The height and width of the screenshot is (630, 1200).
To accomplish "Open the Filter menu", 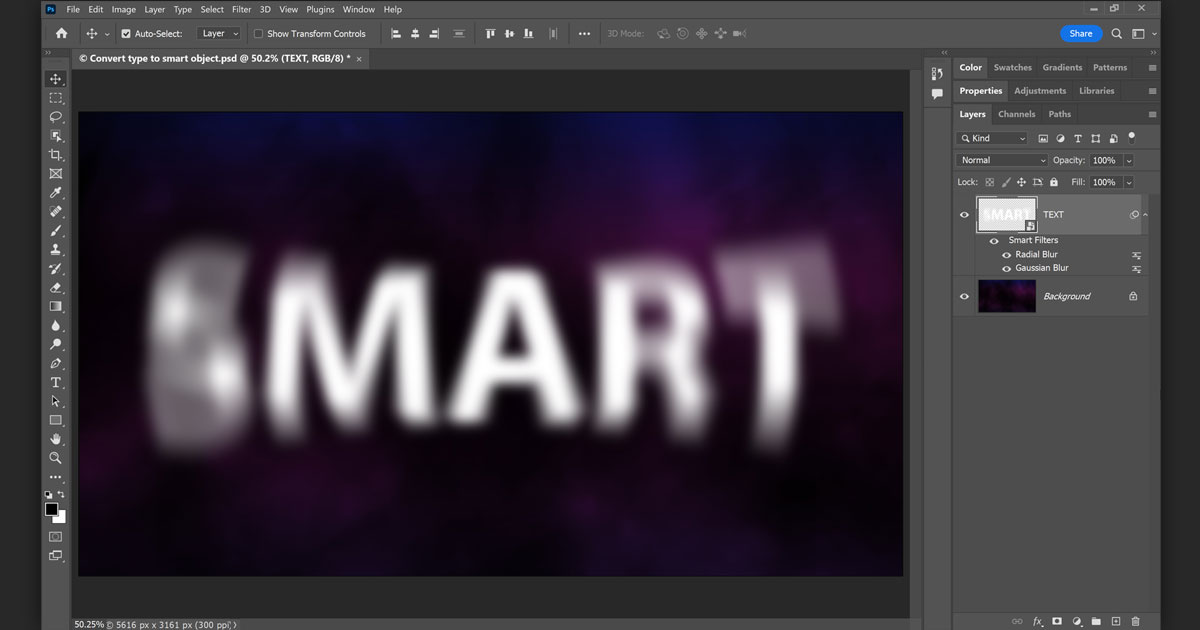I will tap(241, 9).
